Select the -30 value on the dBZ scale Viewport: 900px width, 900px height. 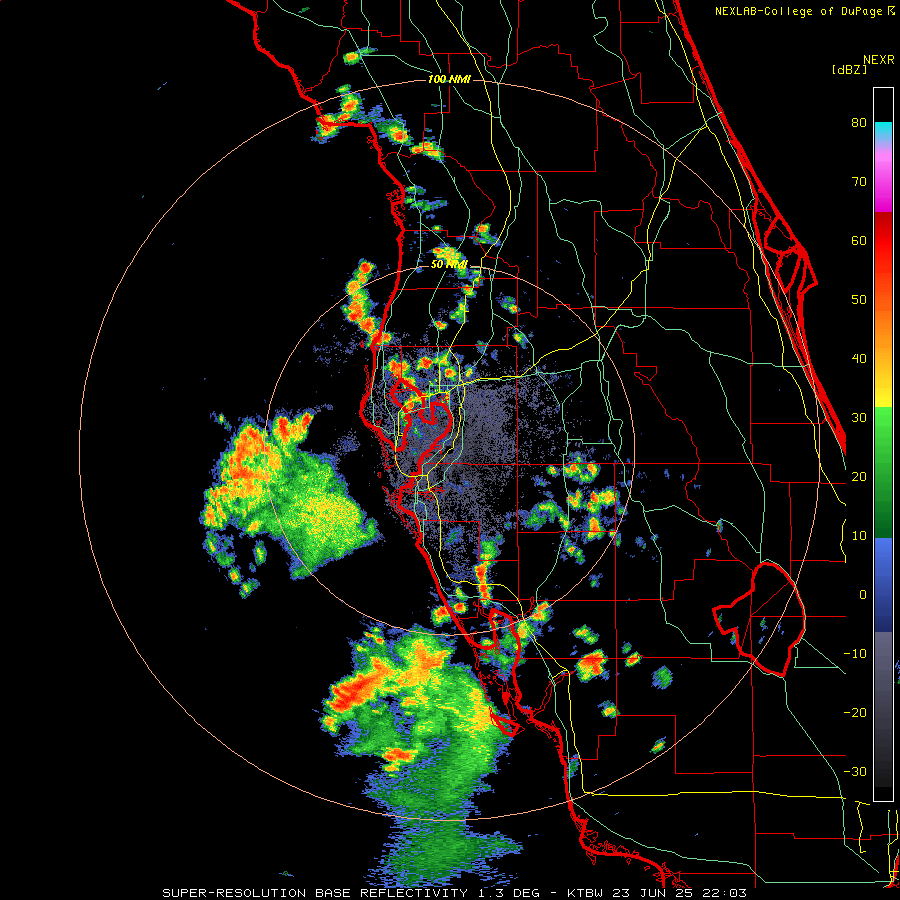point(855,771)
